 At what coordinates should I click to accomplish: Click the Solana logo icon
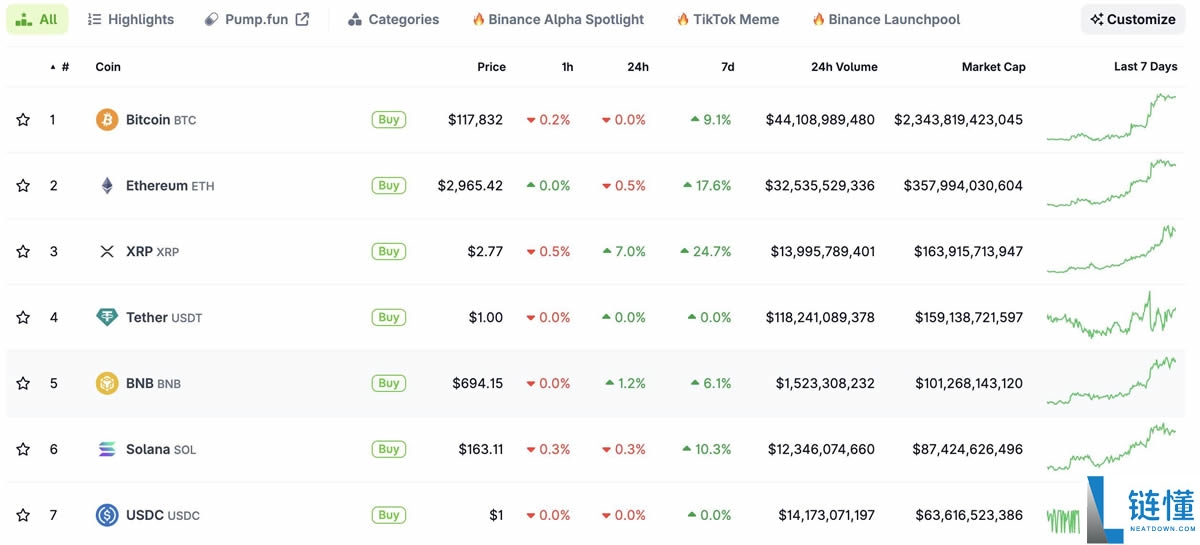(107, 450)
